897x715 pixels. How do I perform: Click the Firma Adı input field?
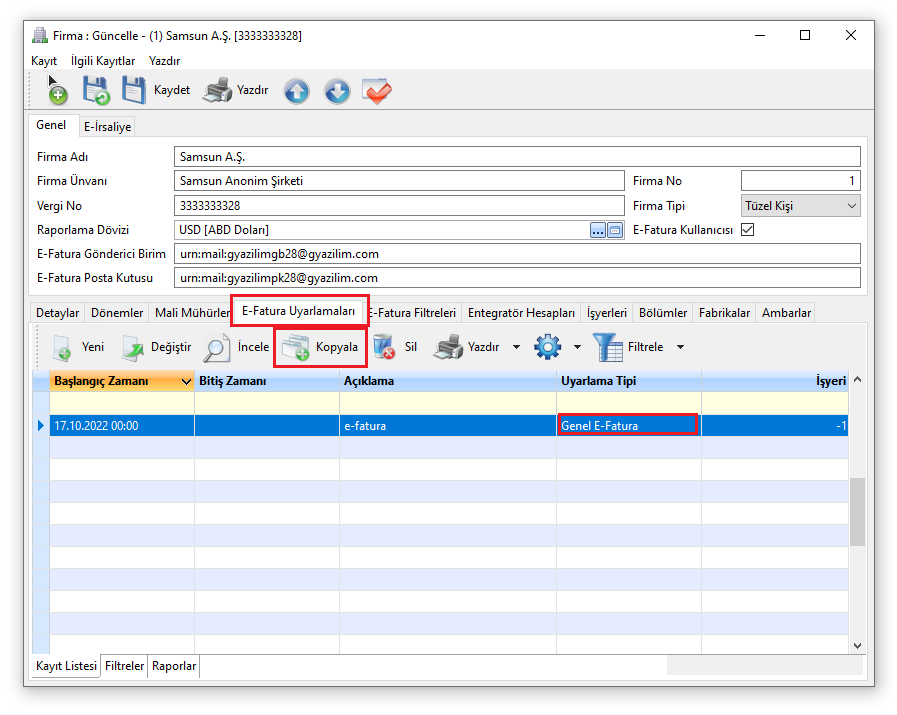tap(517, 157)
